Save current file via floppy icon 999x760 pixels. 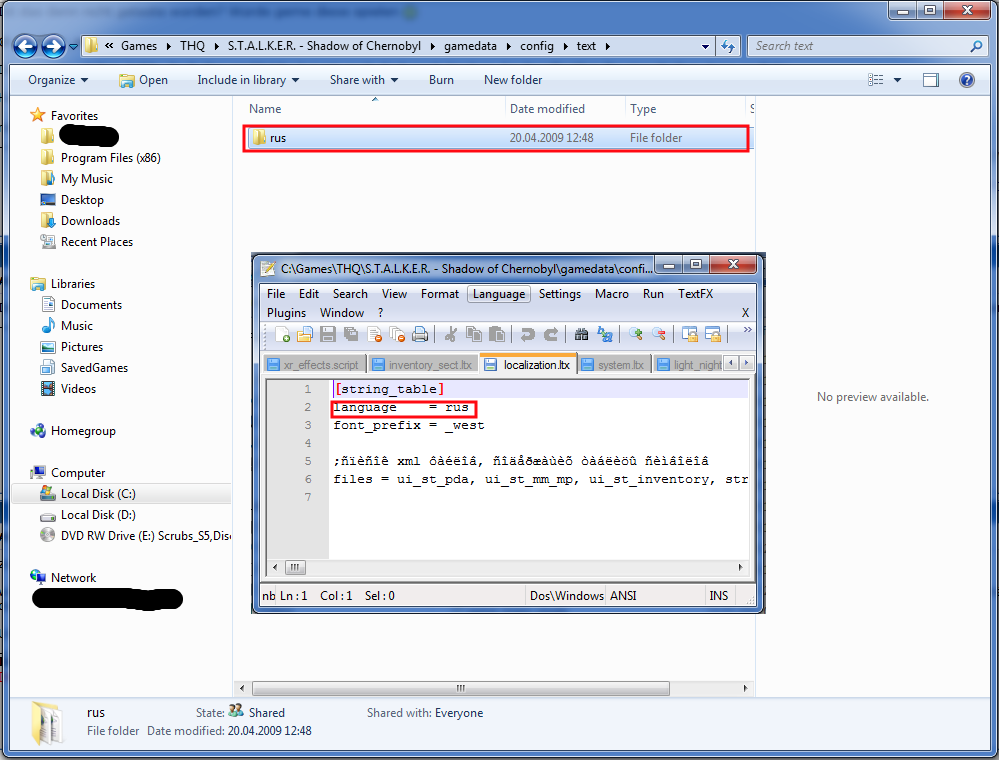(327, 334)
